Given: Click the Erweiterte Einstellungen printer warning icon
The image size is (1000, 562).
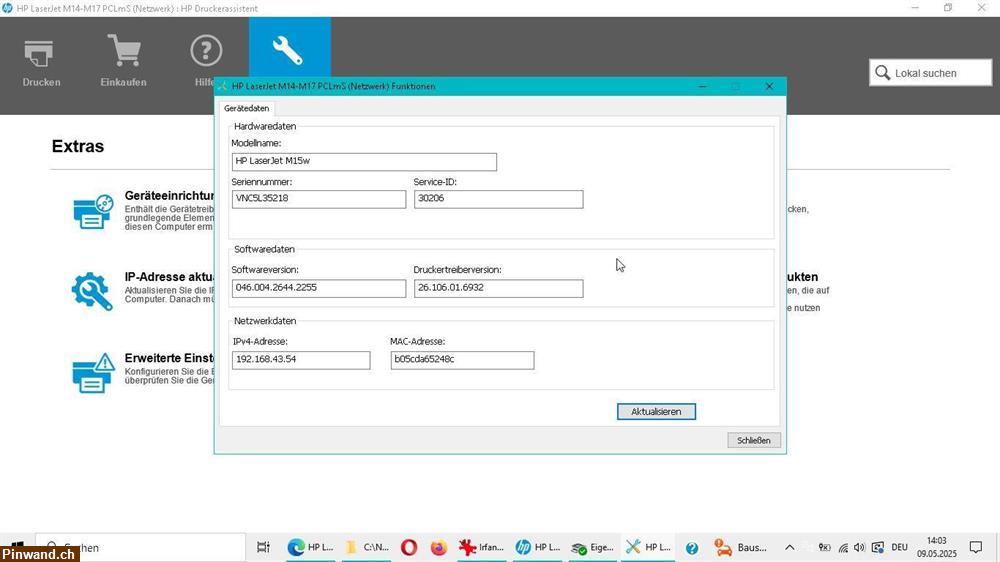Looking at the screenshot, I should pos(92,373).
